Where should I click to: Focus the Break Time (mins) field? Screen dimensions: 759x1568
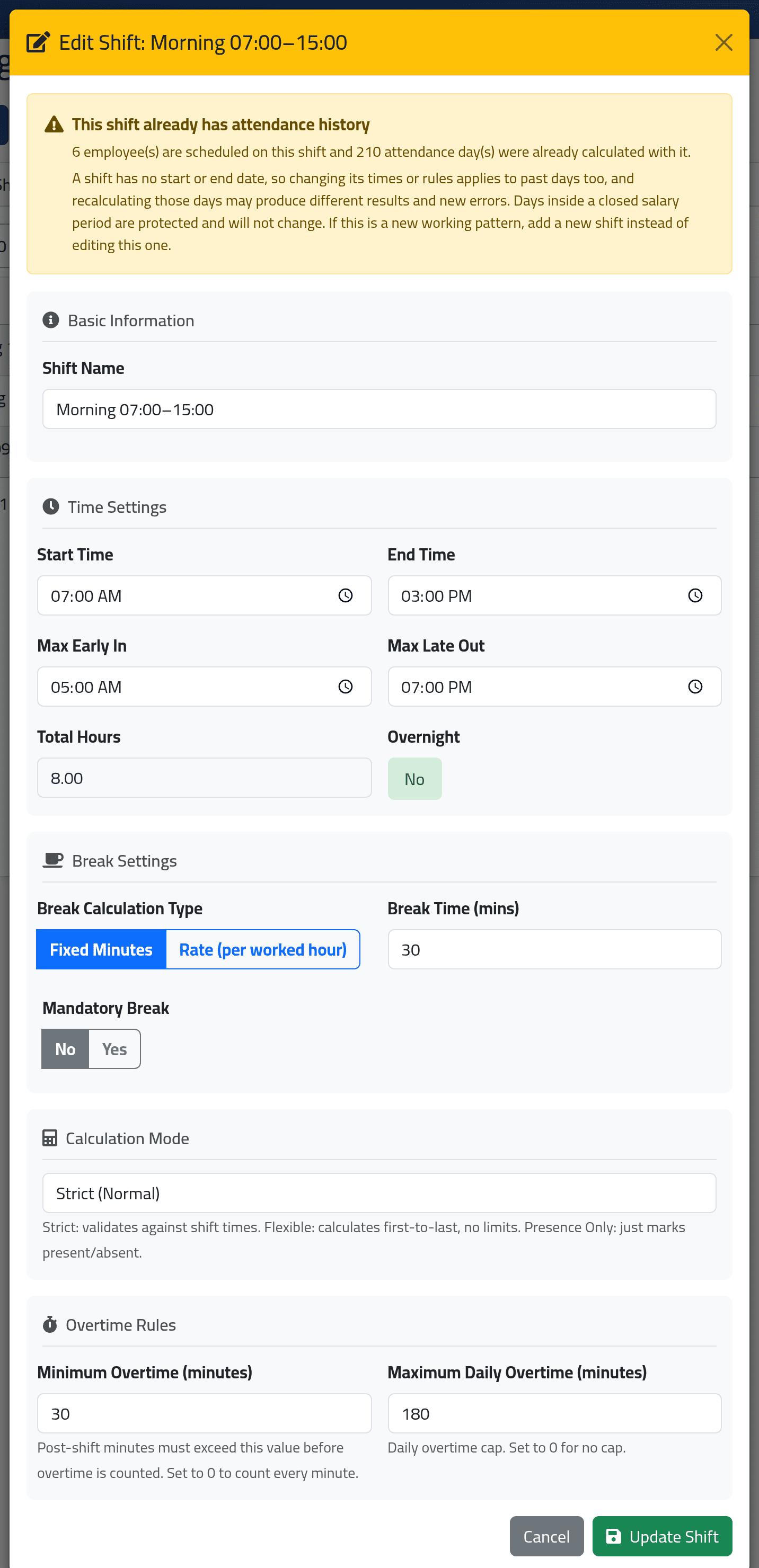point(554,950)
